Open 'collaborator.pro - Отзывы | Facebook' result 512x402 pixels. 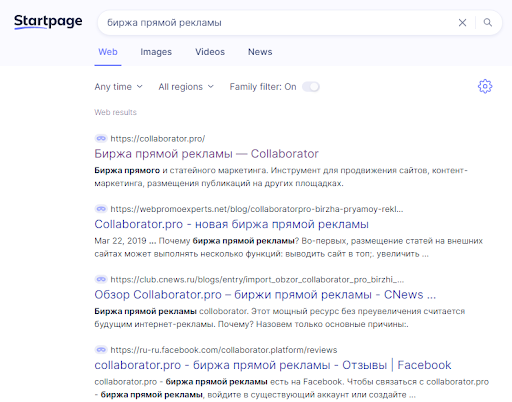click(273, 365)
